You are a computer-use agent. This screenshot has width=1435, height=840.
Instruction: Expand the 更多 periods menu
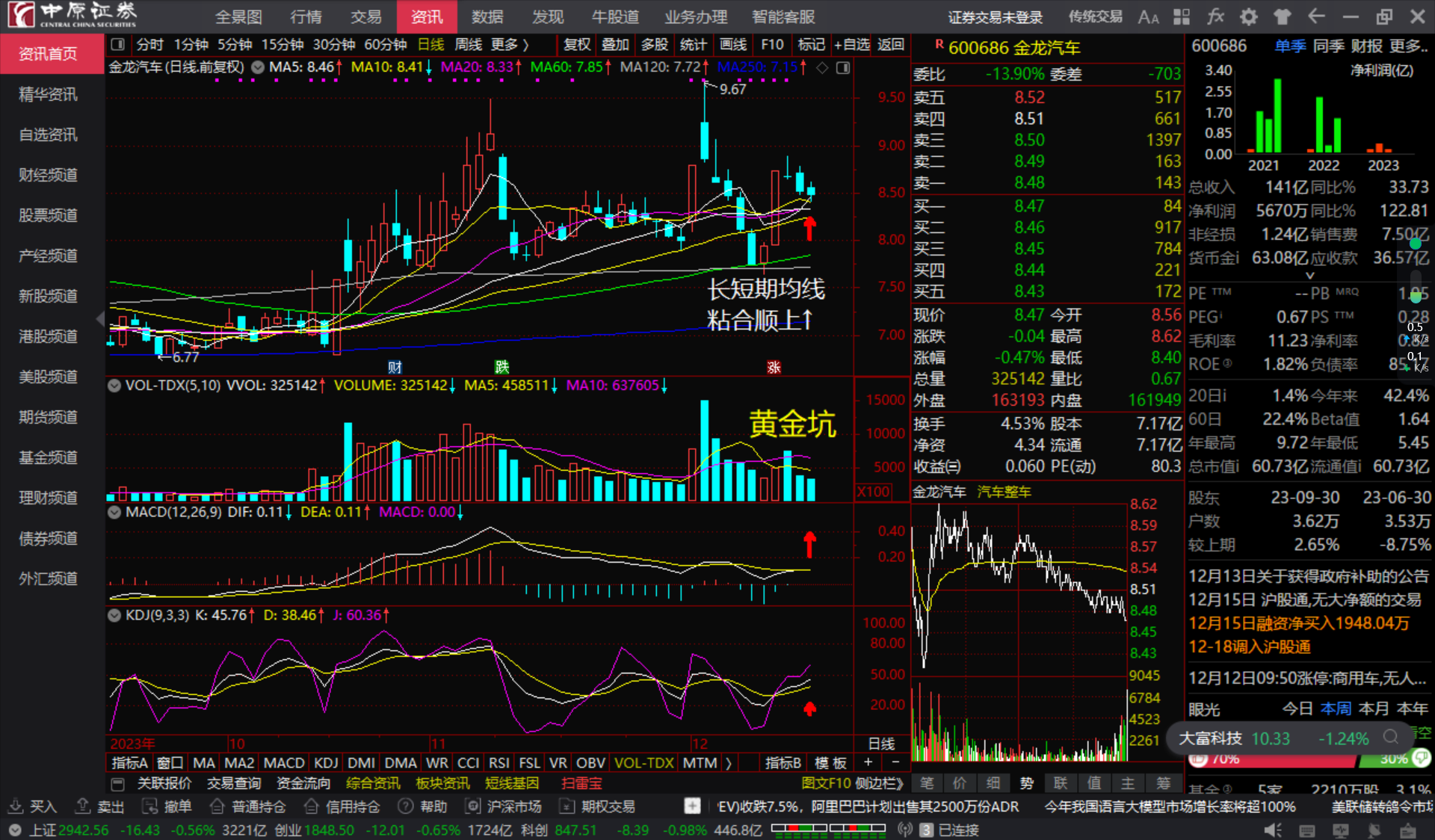[x=510, y=45]
